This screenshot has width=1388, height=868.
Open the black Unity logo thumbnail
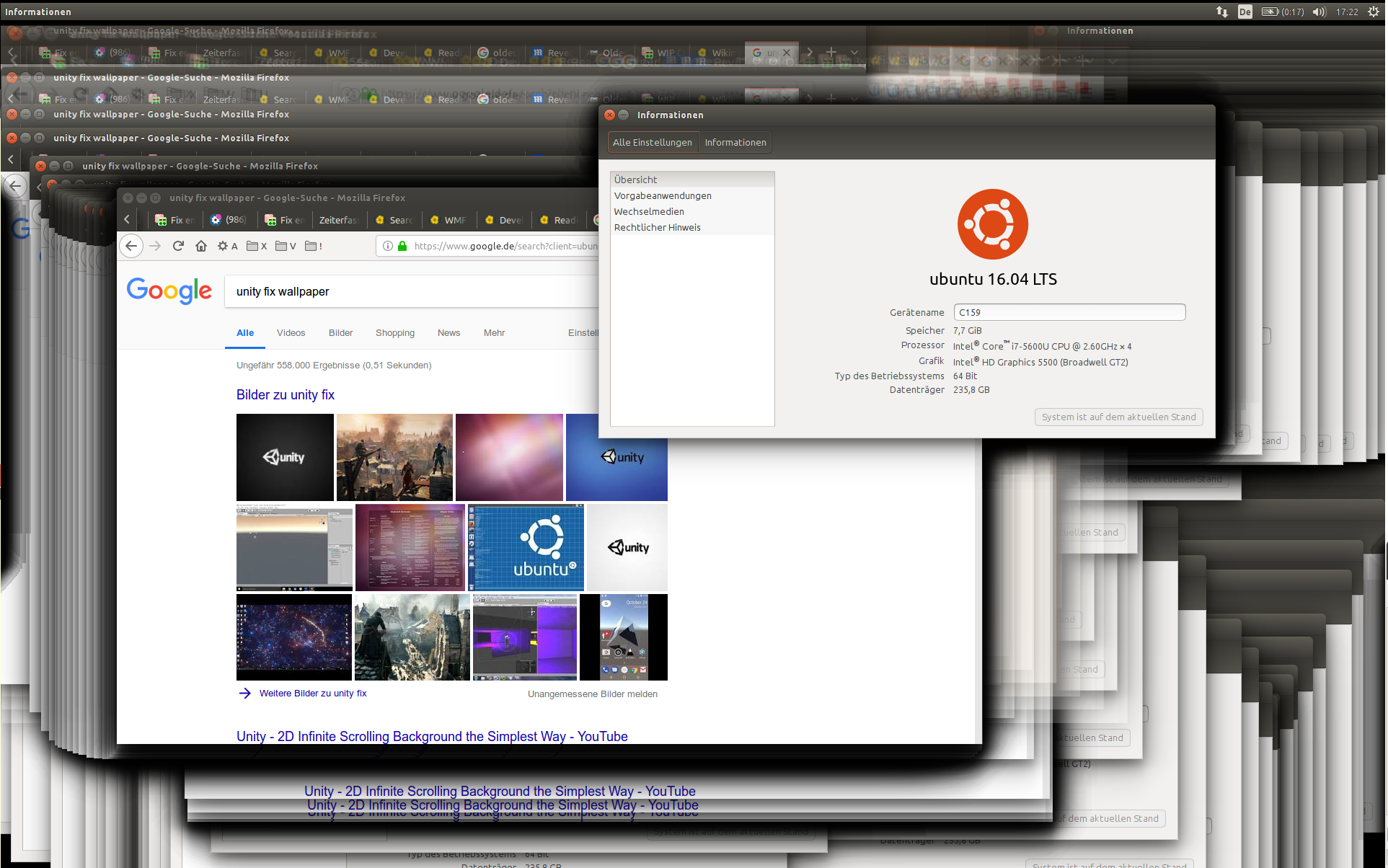tap(285, 457)
